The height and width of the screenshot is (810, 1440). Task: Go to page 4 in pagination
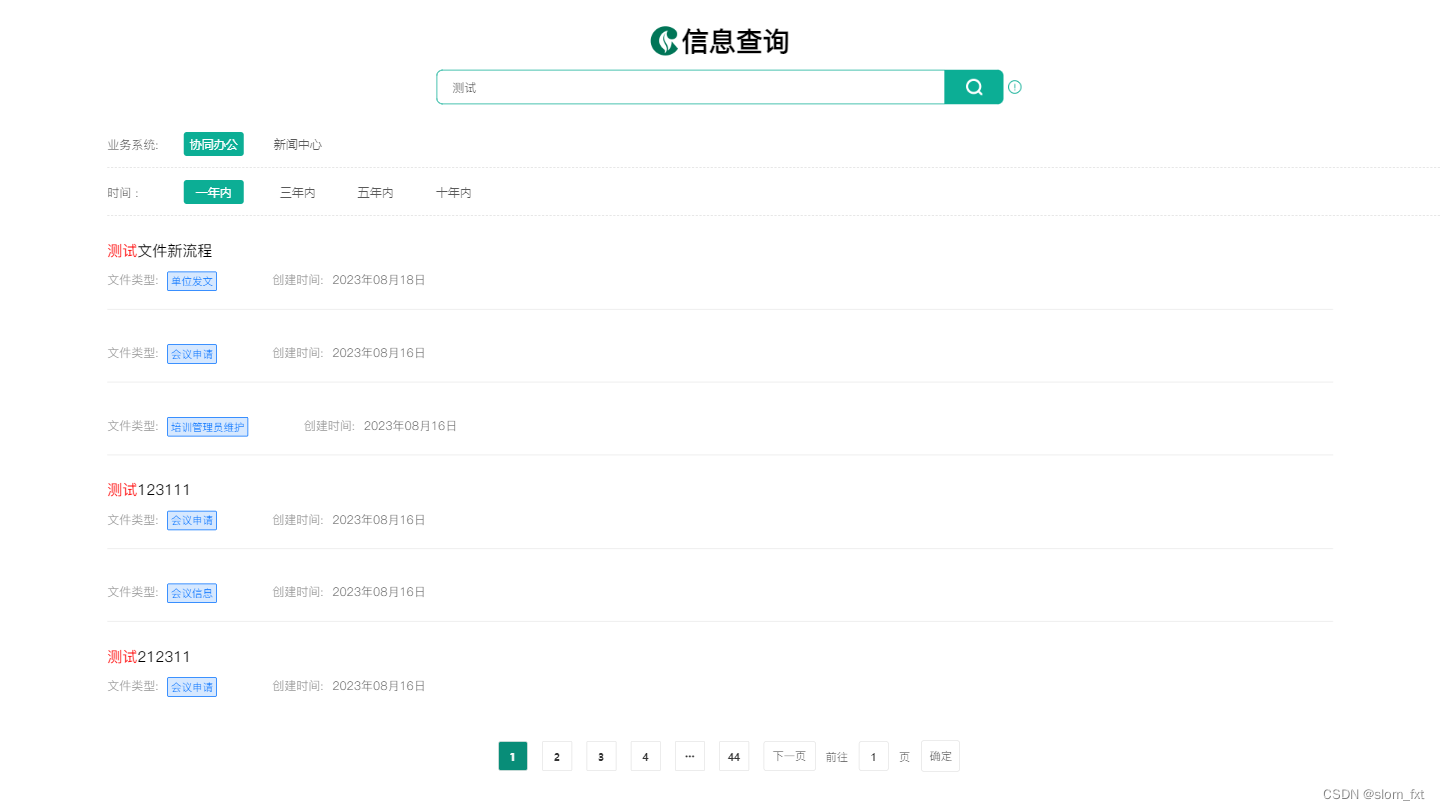[646, 756]
